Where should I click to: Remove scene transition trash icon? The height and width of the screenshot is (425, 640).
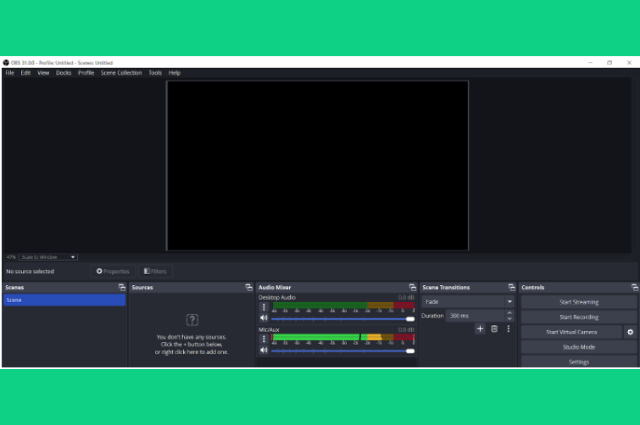tap(494, 329)
